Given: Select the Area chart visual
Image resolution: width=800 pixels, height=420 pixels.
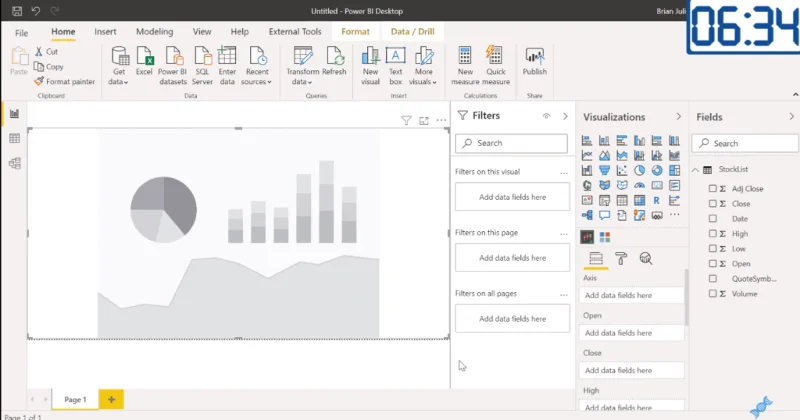Looking at the screenshot, I should point(604,155).
